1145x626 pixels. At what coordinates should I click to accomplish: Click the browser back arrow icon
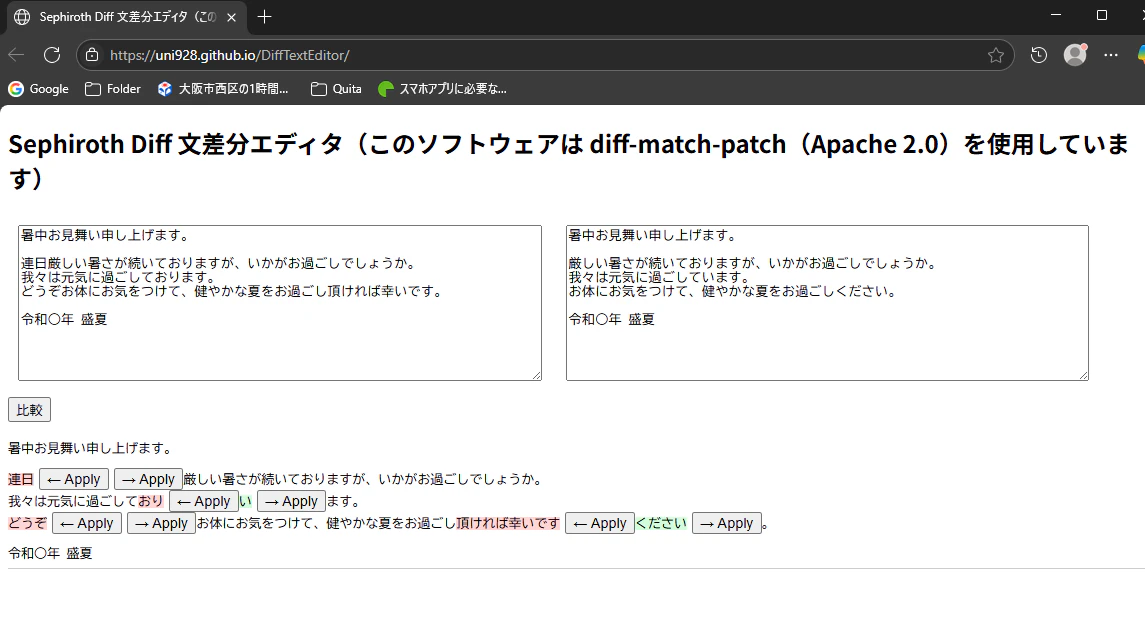(16, 55)
